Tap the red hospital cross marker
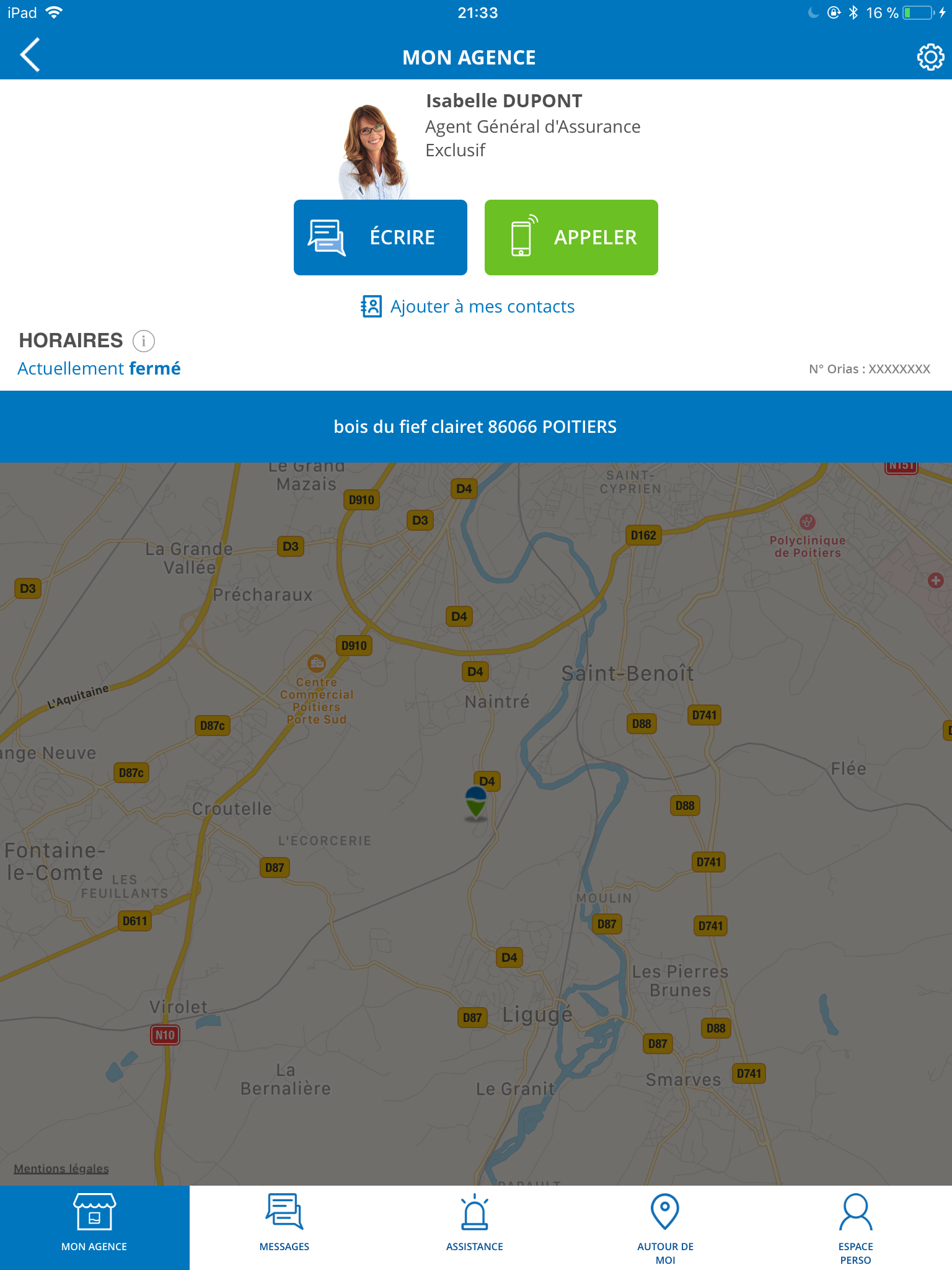Image resolution: width=952 pixels, height=1270 pixels. point(936,580)
